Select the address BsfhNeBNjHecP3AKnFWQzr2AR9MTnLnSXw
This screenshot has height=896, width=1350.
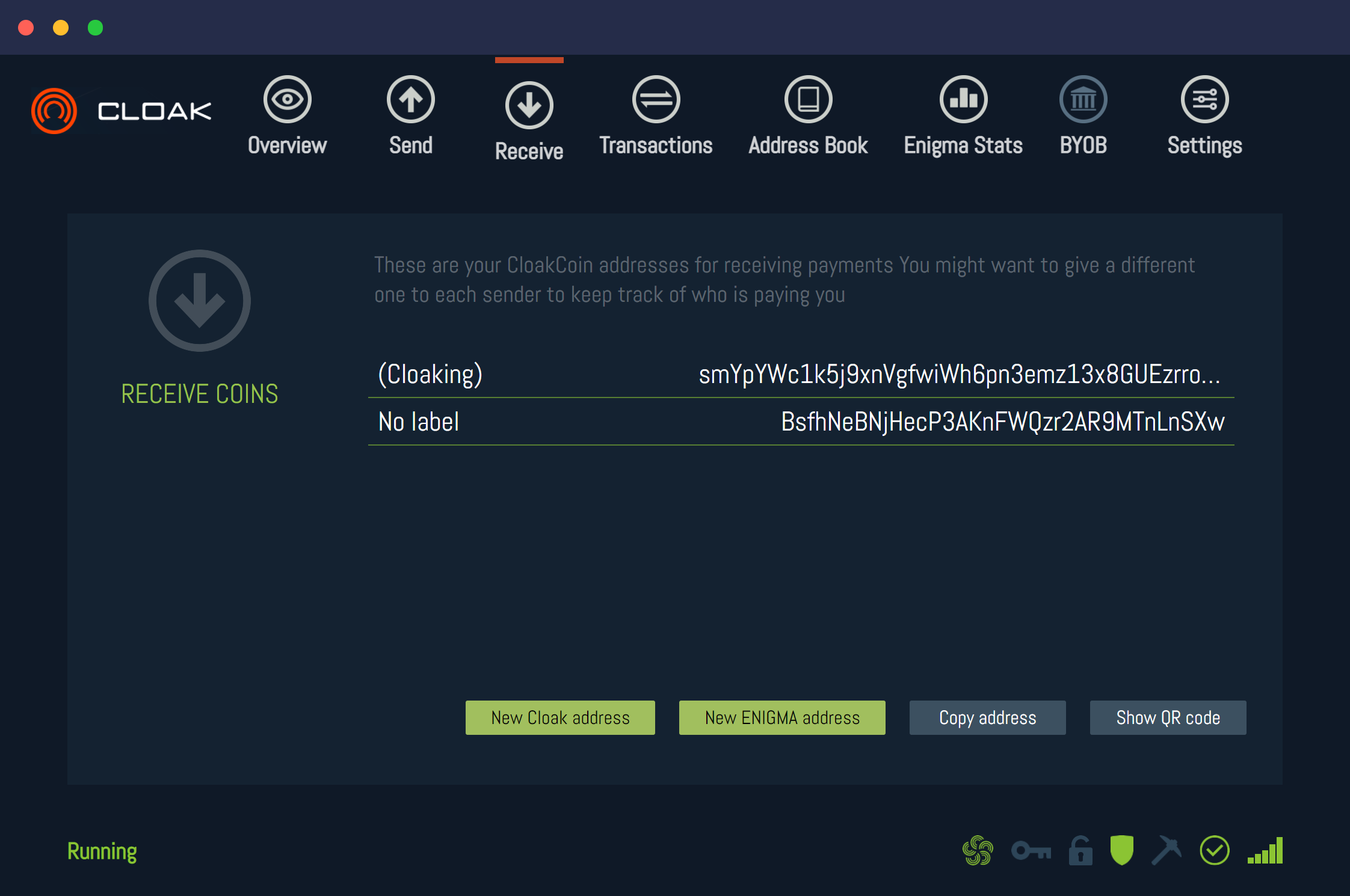pyautogui.click(x=1003, y=422)
